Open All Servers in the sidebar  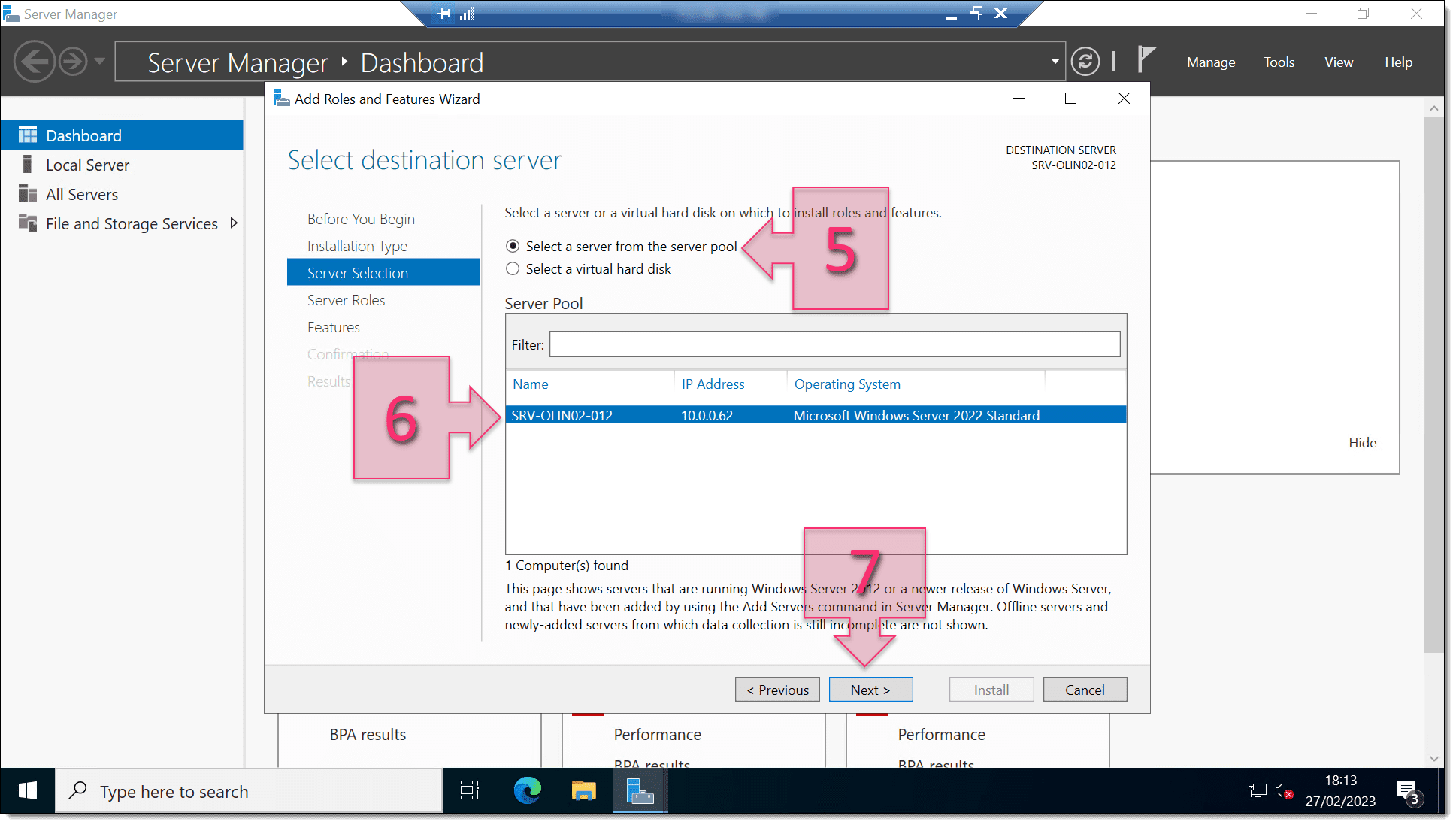coord(82,195)
